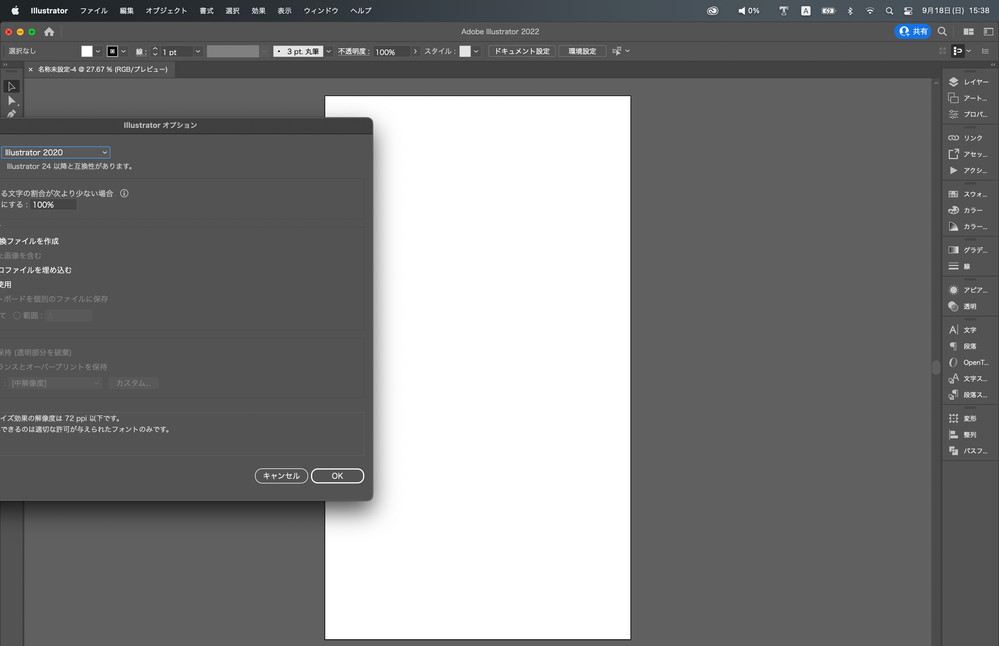This screenshot has height=646, width=999.
Task: Open the 3 pt. 丸筆 brush dropdown
Action: [329, 52]
